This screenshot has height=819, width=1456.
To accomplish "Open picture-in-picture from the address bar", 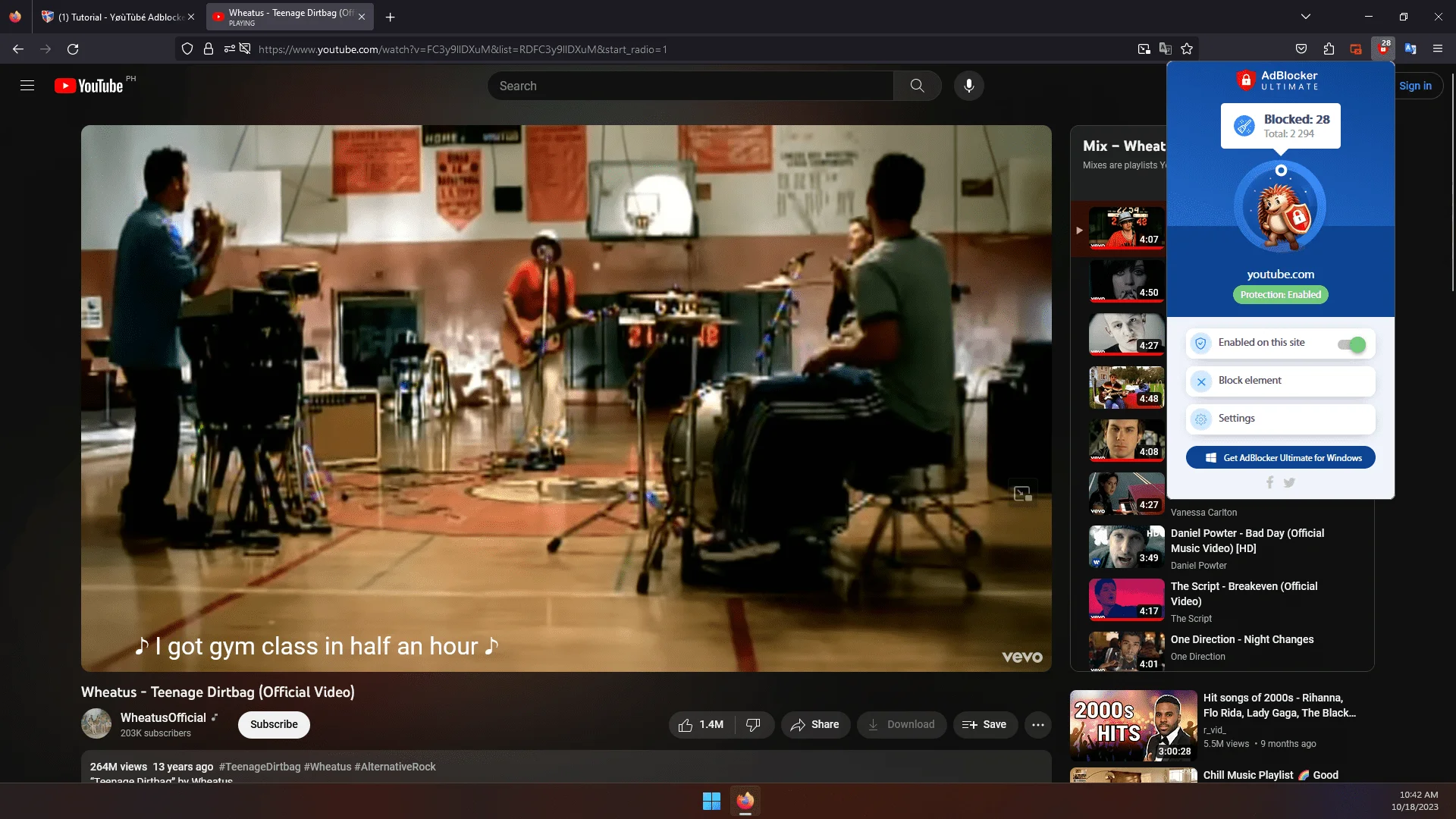I will click(1144, 49).
